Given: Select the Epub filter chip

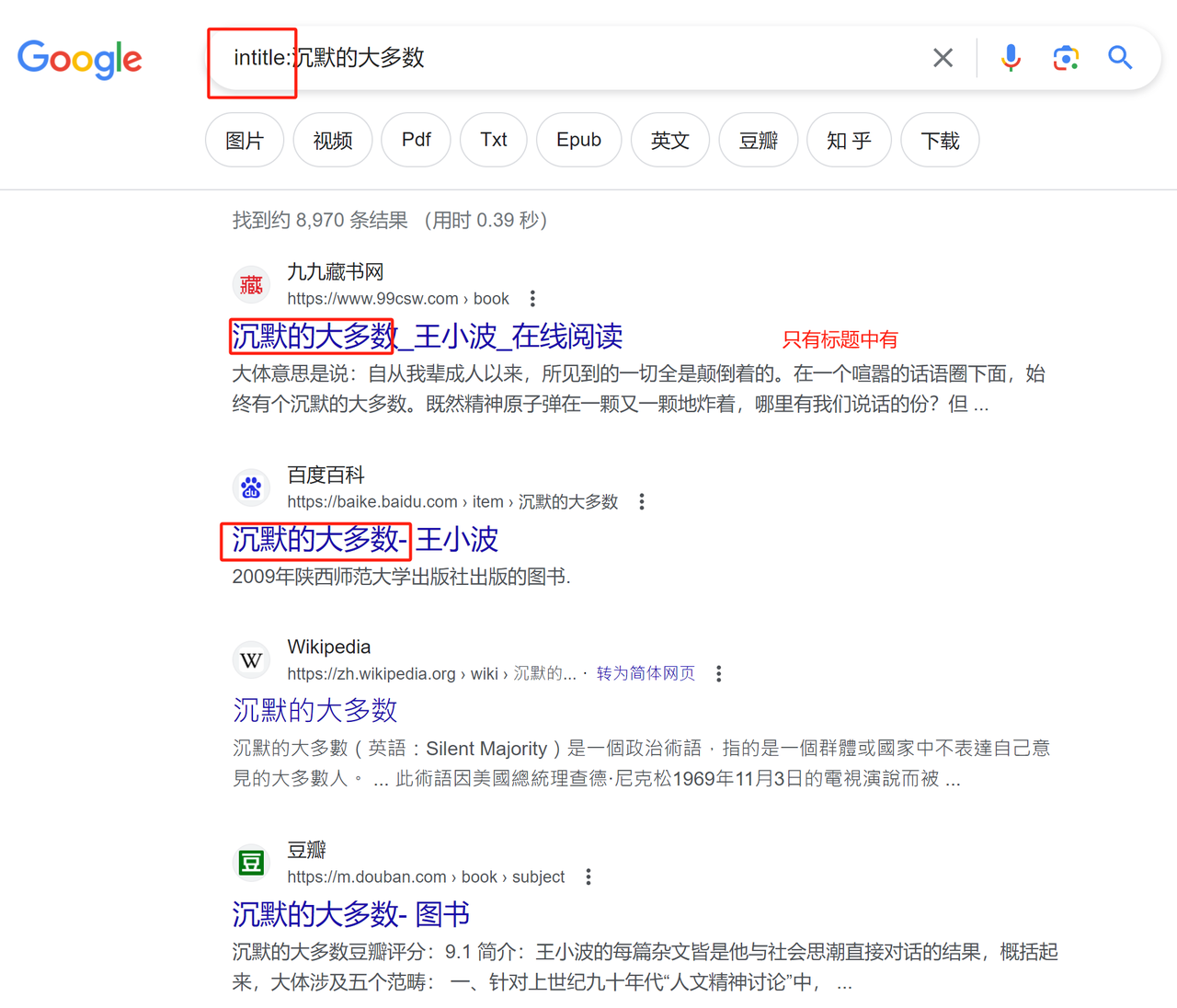Looking at the screenshot, I should click(x=579, y=141).
